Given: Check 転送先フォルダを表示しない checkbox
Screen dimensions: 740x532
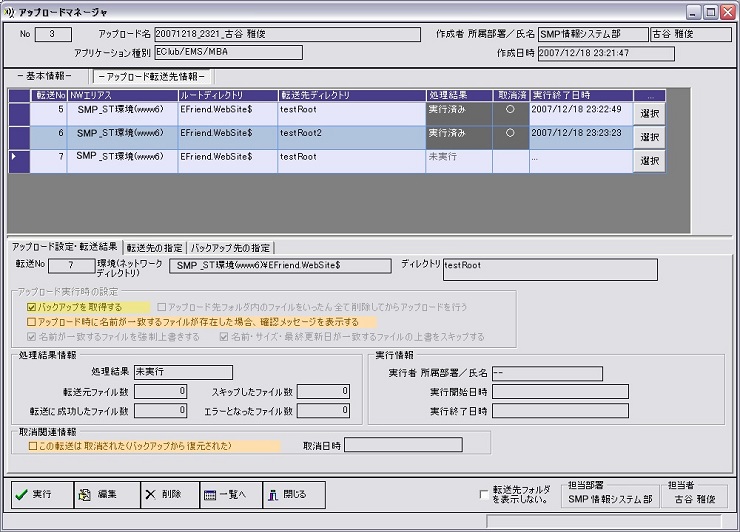Looking at the screenshot, I should [x=483, y=494].
